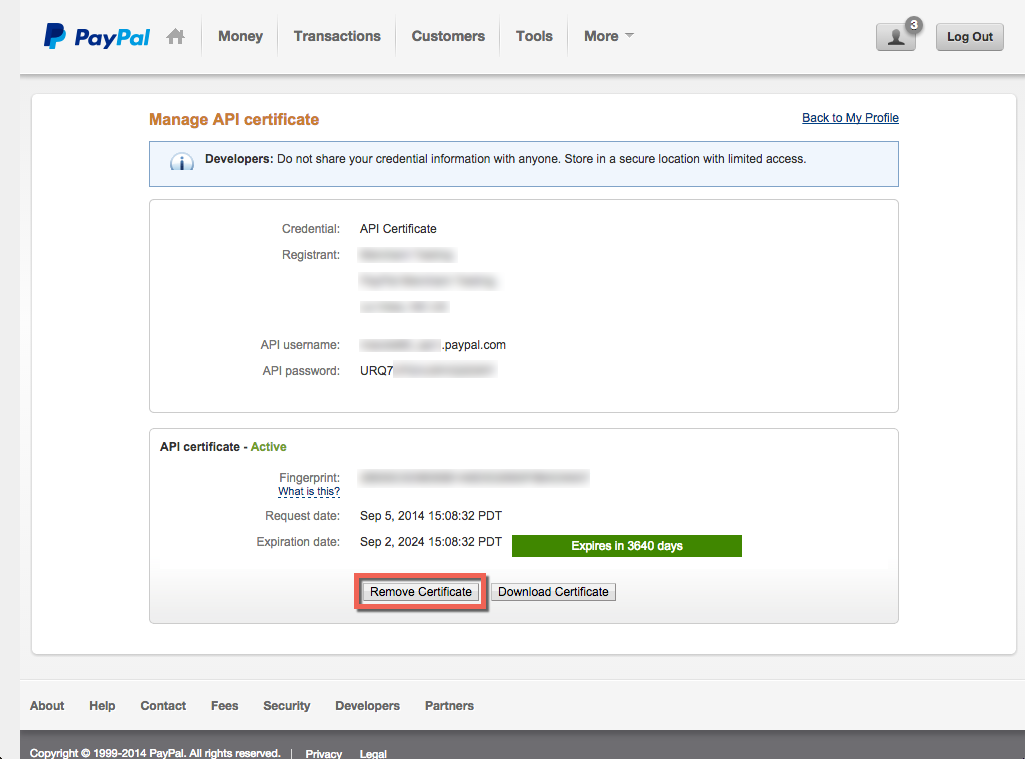Click the Fingerprint: field label
The height and width of the screenshot is (759, 1025).
[309, 478]
